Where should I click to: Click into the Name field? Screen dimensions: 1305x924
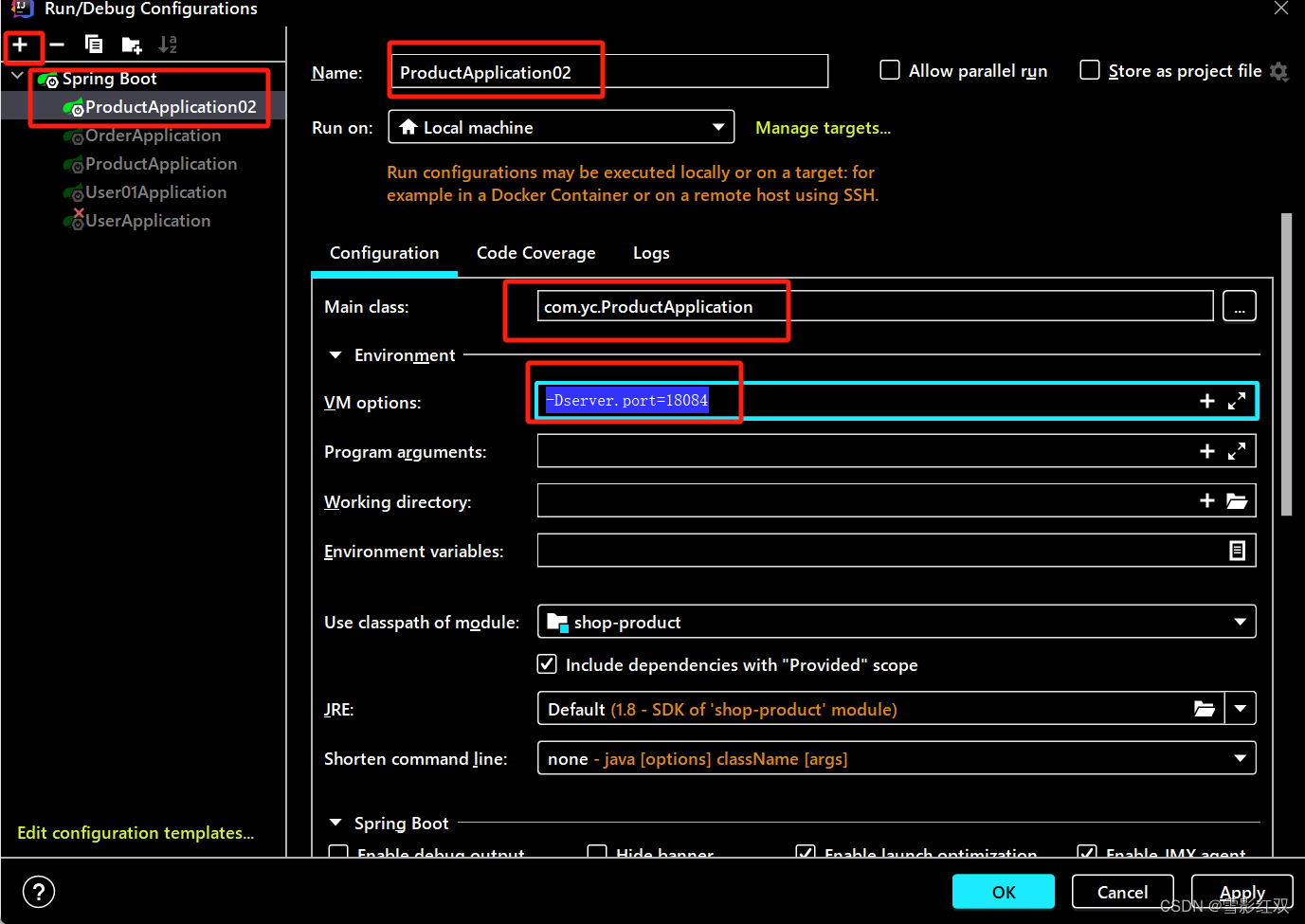coord(609,71)
